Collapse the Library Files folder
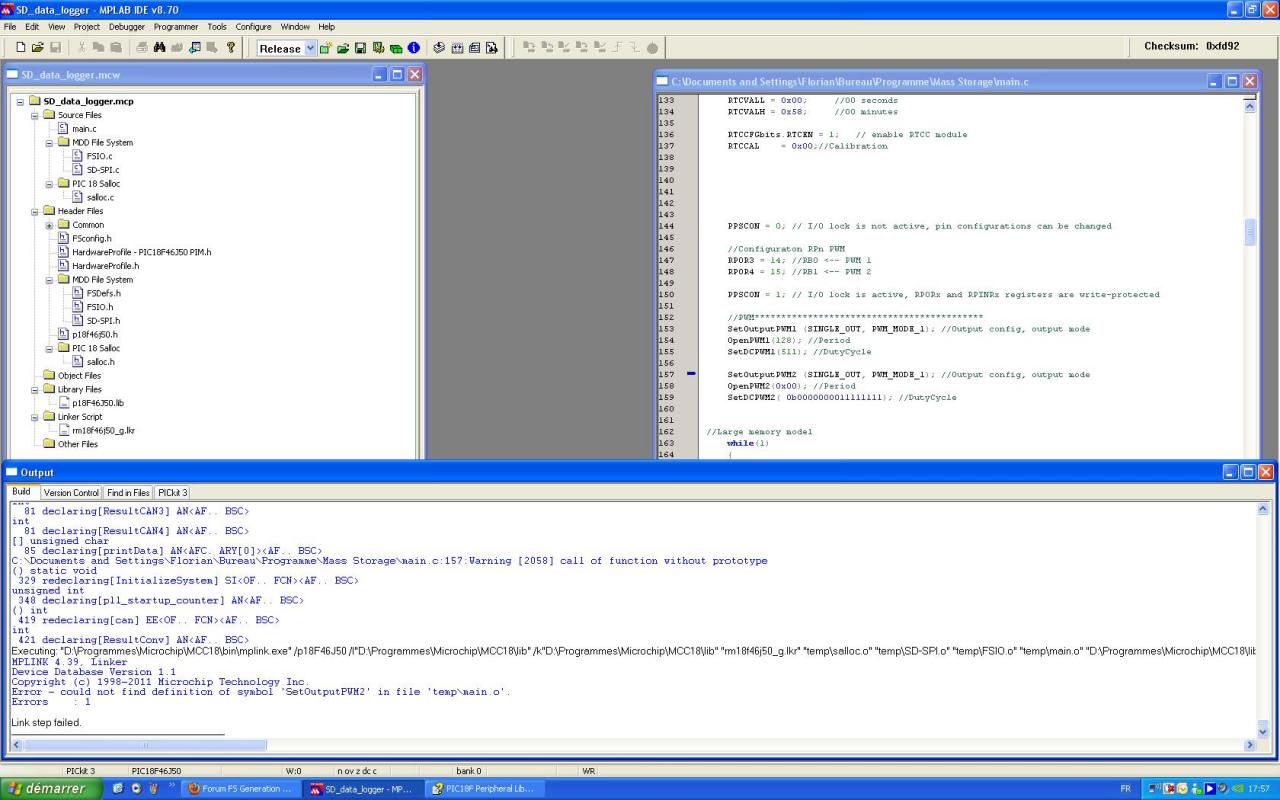 (x=35, y=389)
